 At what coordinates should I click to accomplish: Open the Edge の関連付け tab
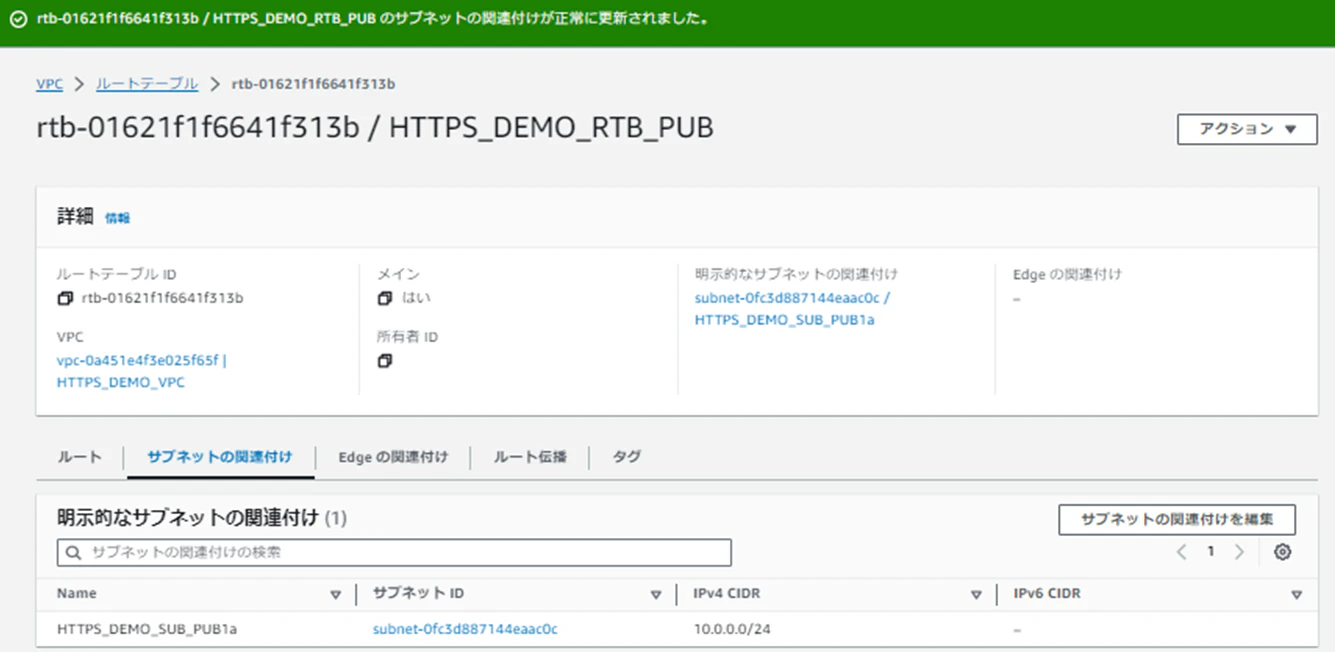pyautogui.click(x=393, y=457)
